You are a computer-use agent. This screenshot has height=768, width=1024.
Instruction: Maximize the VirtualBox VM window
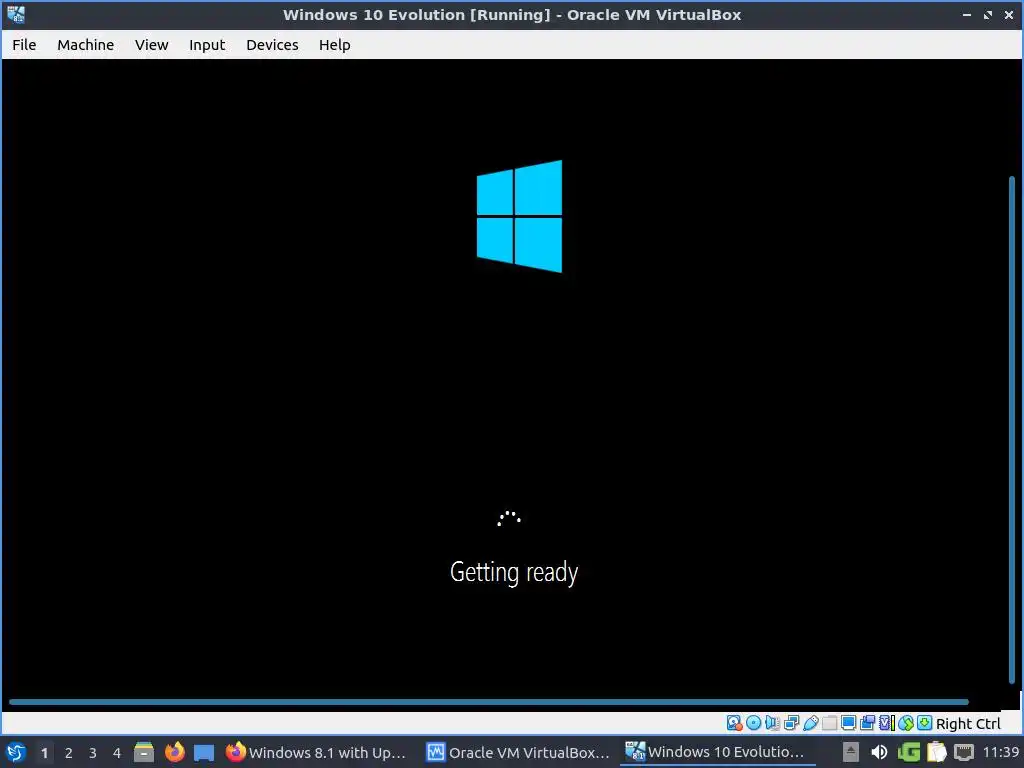(987, 14)
